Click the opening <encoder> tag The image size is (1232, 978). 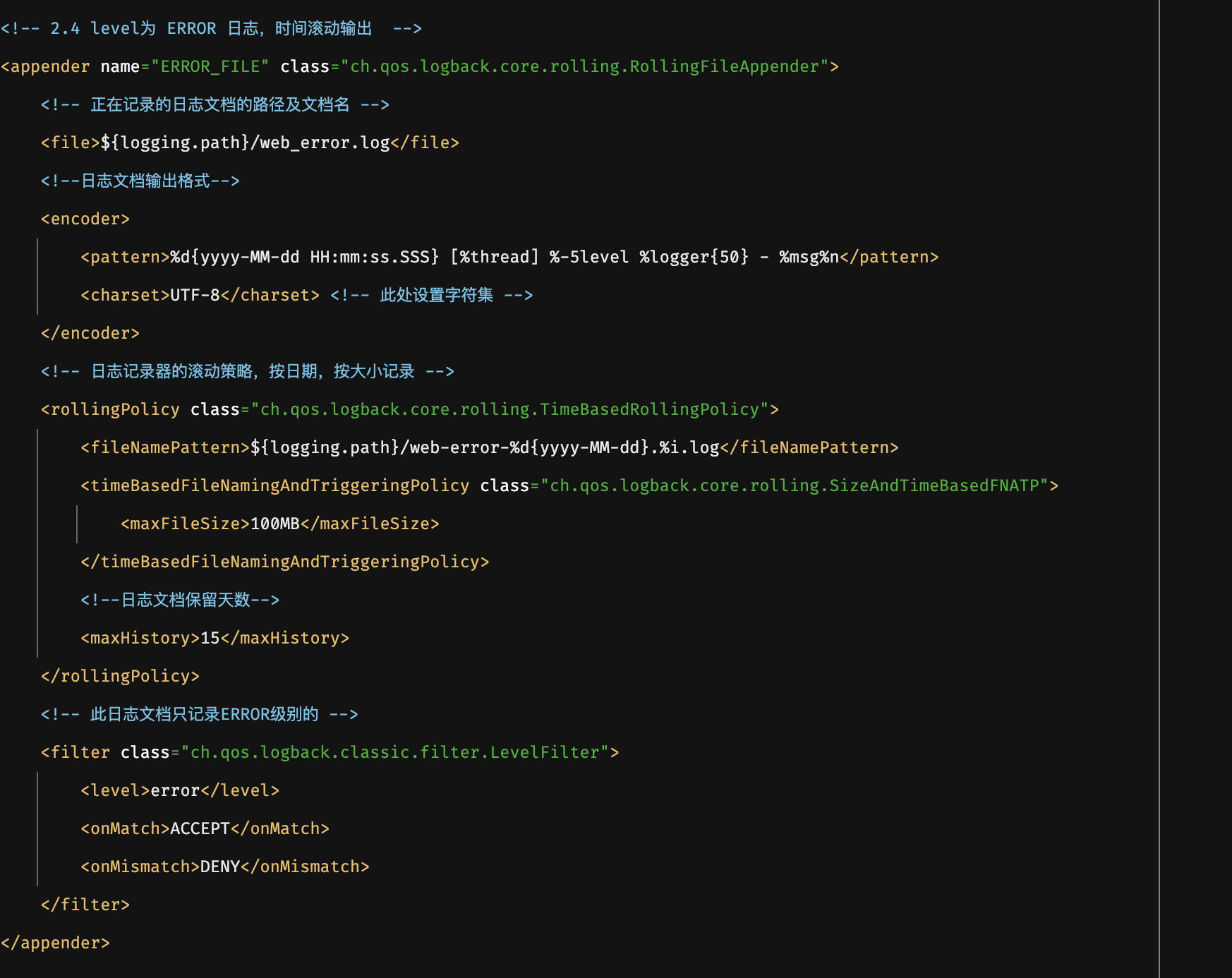[x=85, y=219]
